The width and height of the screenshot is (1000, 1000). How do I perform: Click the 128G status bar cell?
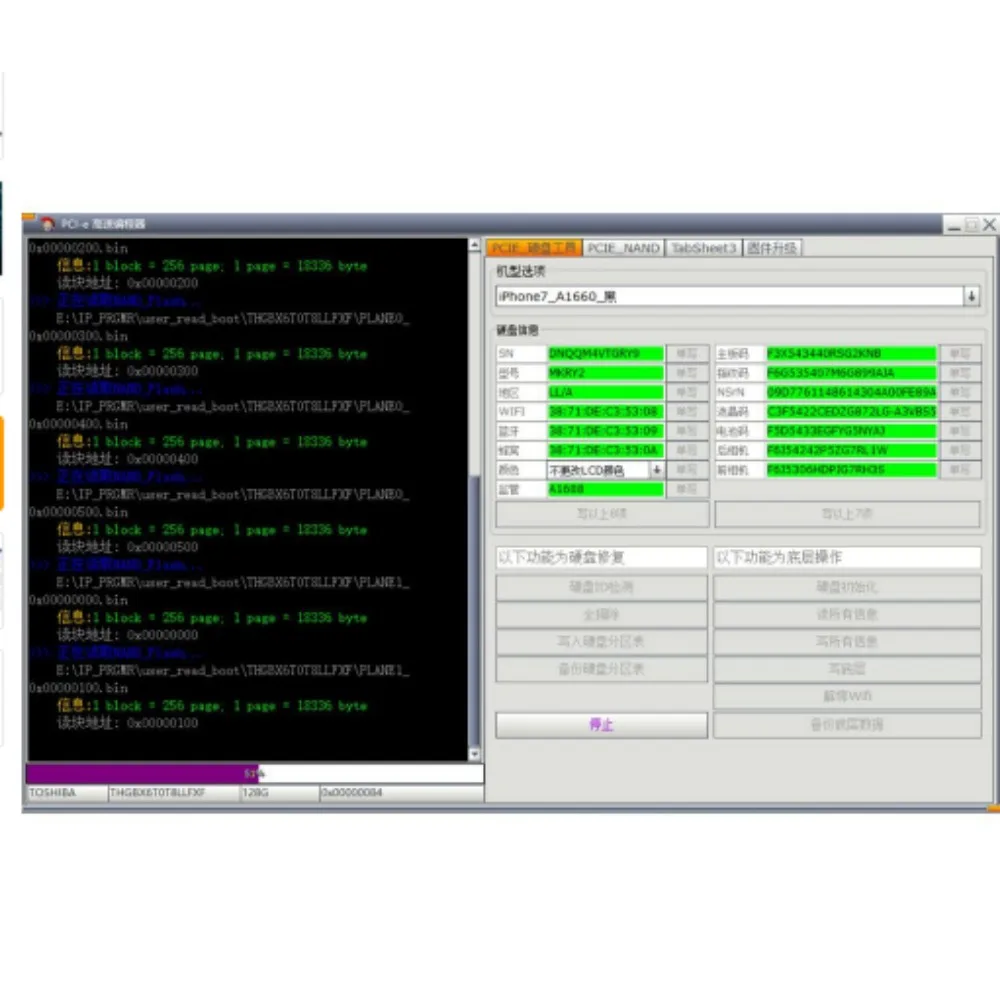[279, 793]
